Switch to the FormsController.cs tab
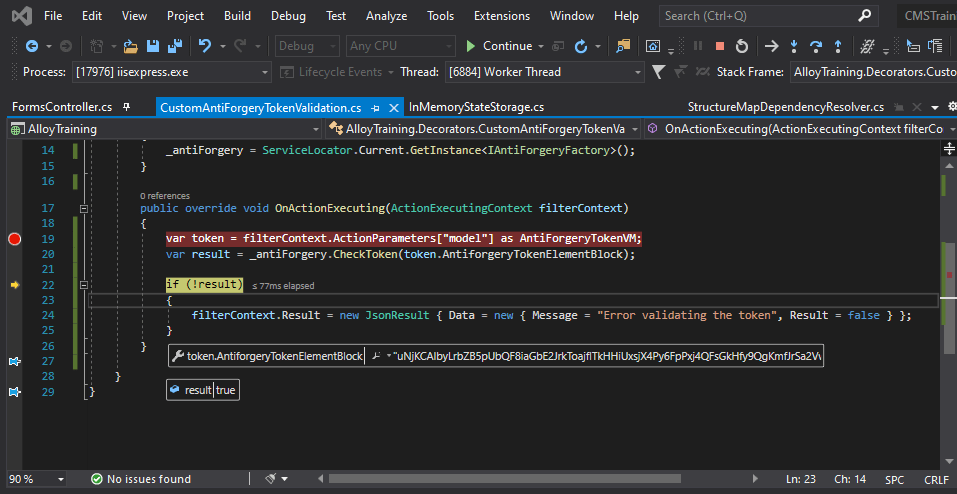 click(62, 107)
